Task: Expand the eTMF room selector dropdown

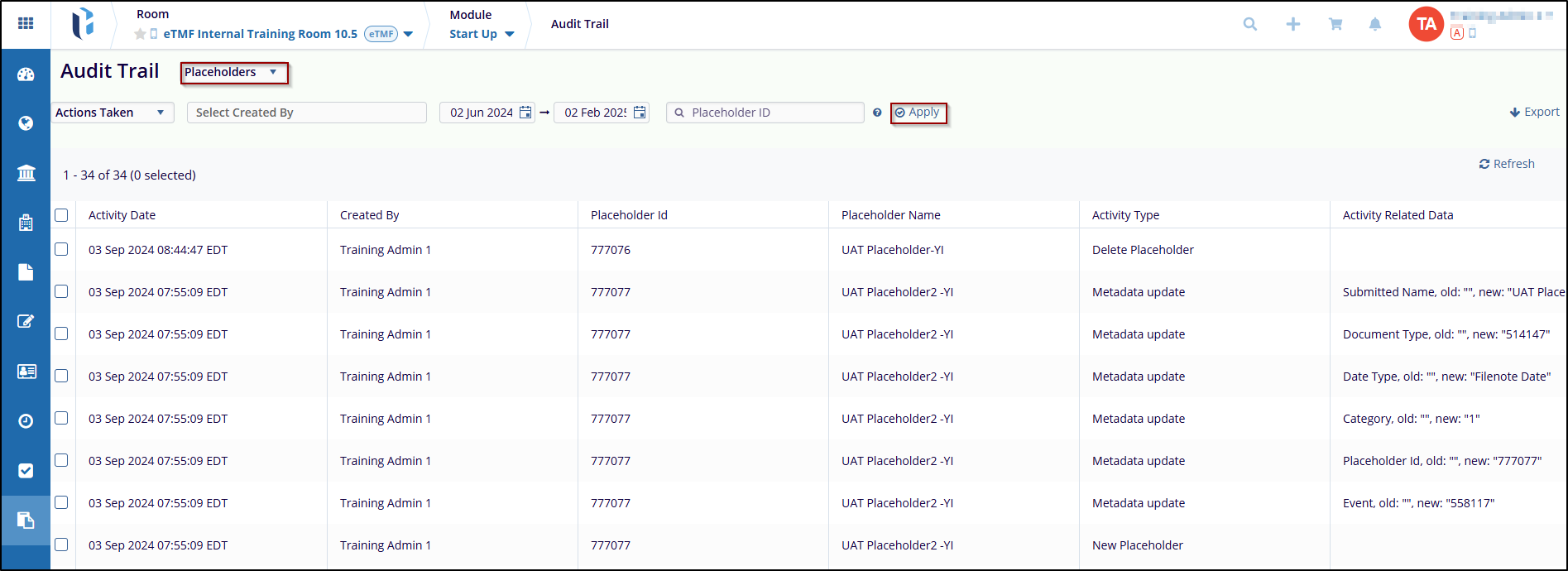Action: pos(408,34)
